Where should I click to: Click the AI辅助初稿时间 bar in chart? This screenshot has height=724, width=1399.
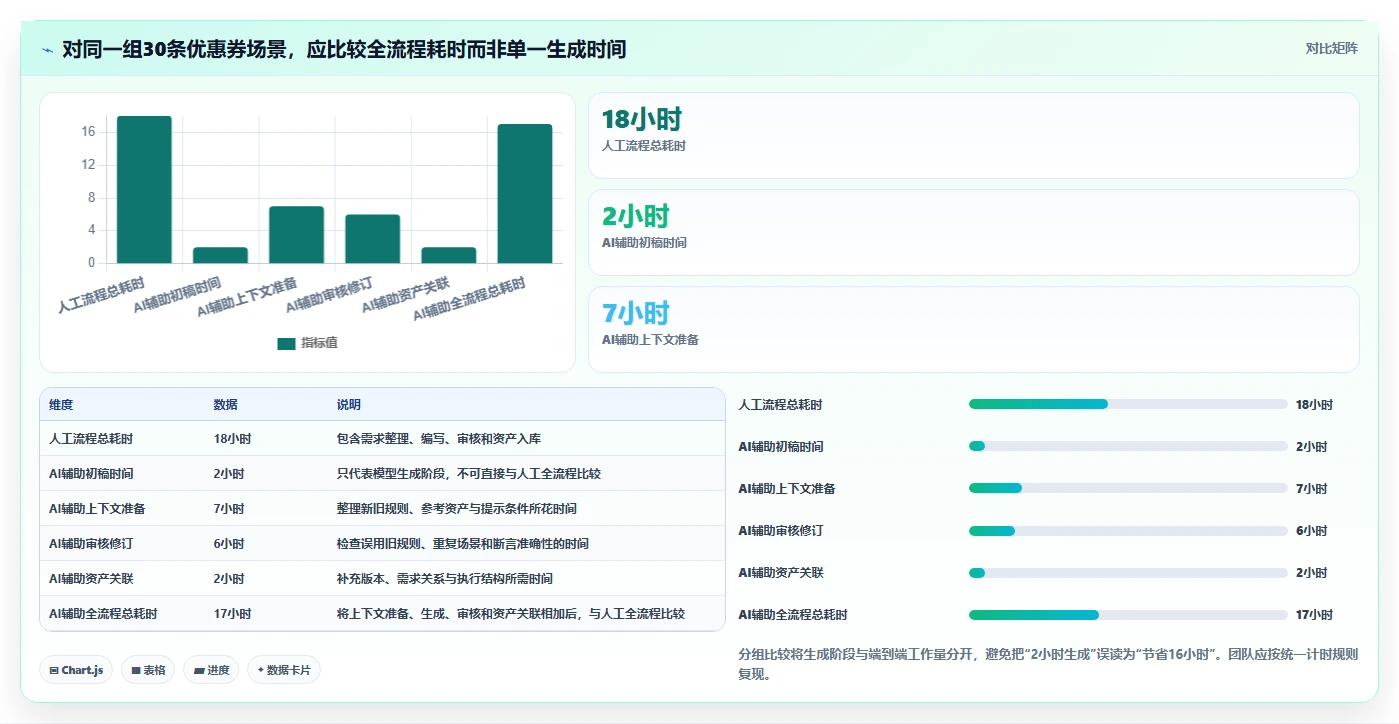[220, 255]
